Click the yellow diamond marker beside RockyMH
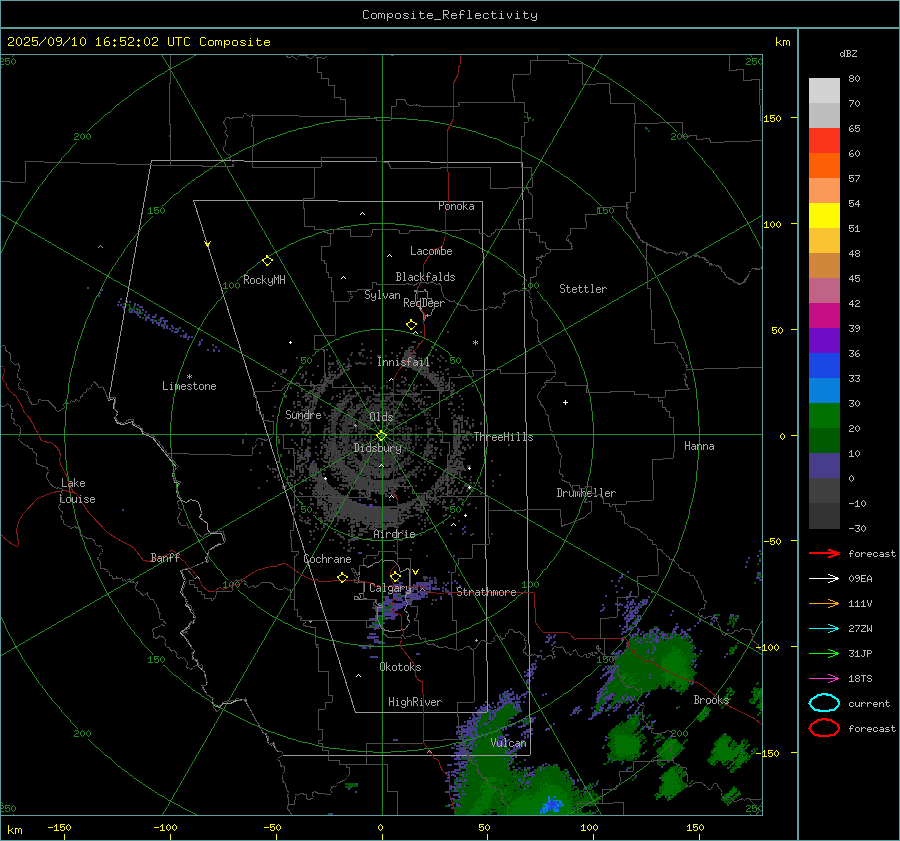This screenshot has height=841, width=900. point(267,261)
